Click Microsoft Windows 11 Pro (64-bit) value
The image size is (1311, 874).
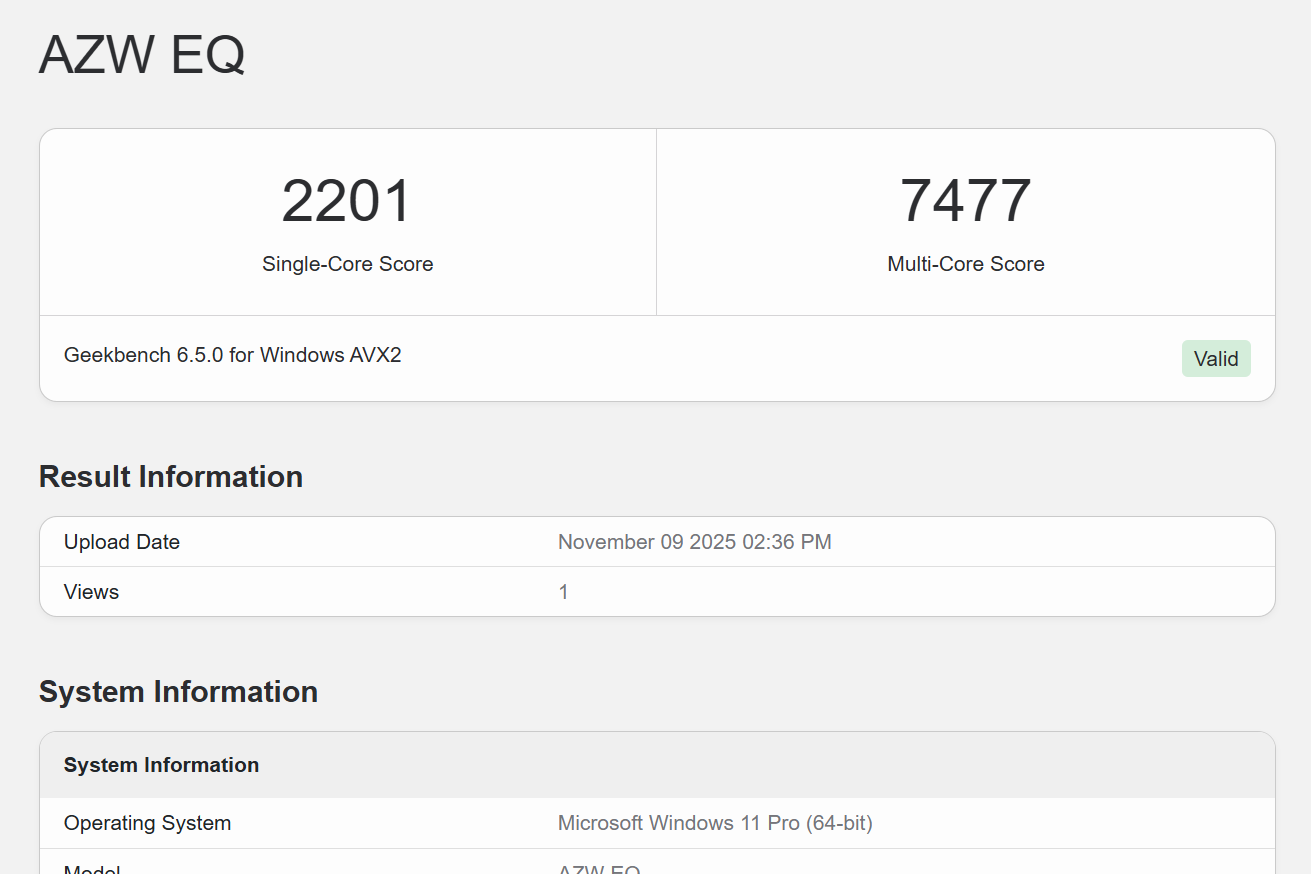point(714,823)
